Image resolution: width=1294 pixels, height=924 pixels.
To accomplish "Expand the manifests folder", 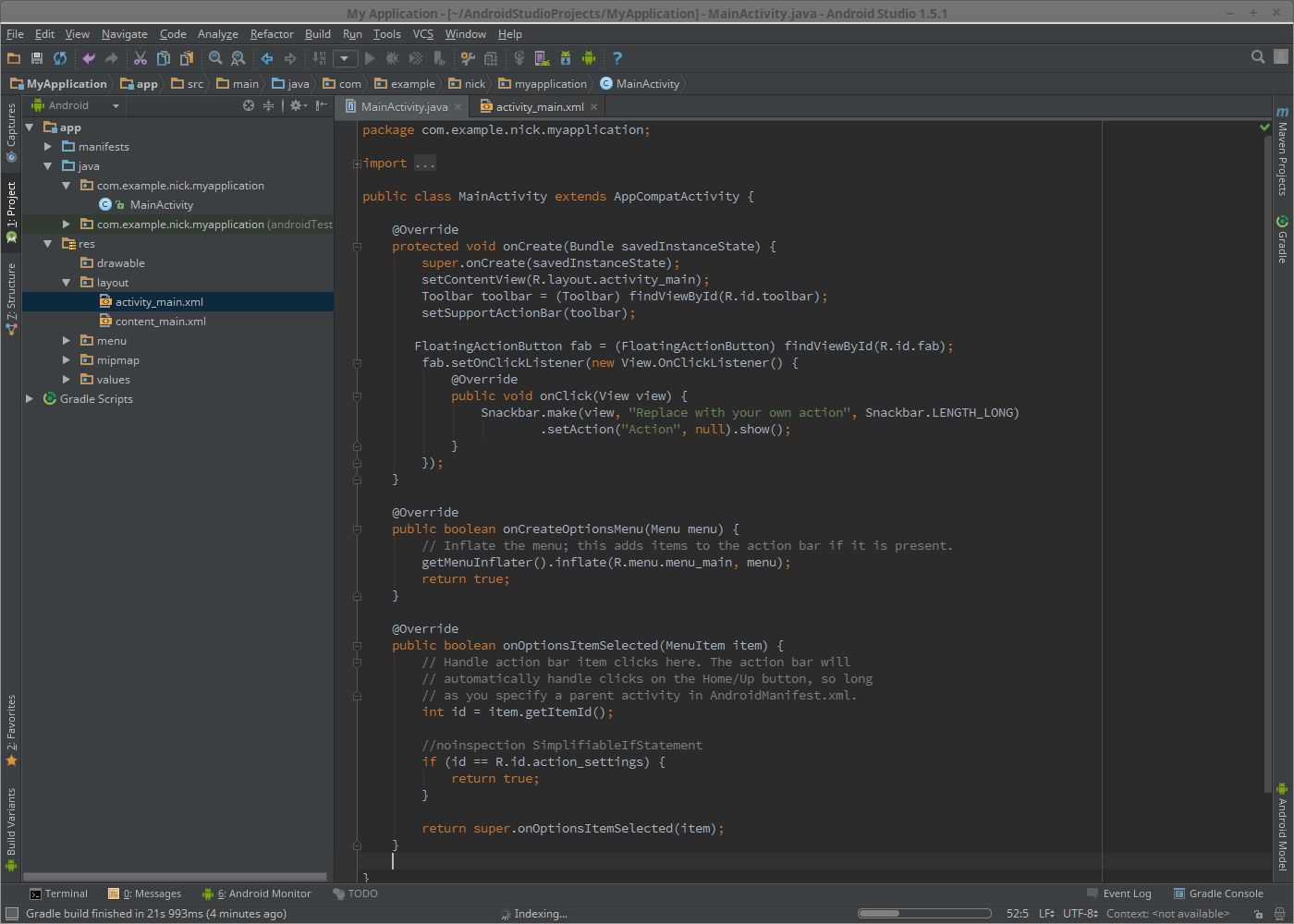I will pos(48,147).
